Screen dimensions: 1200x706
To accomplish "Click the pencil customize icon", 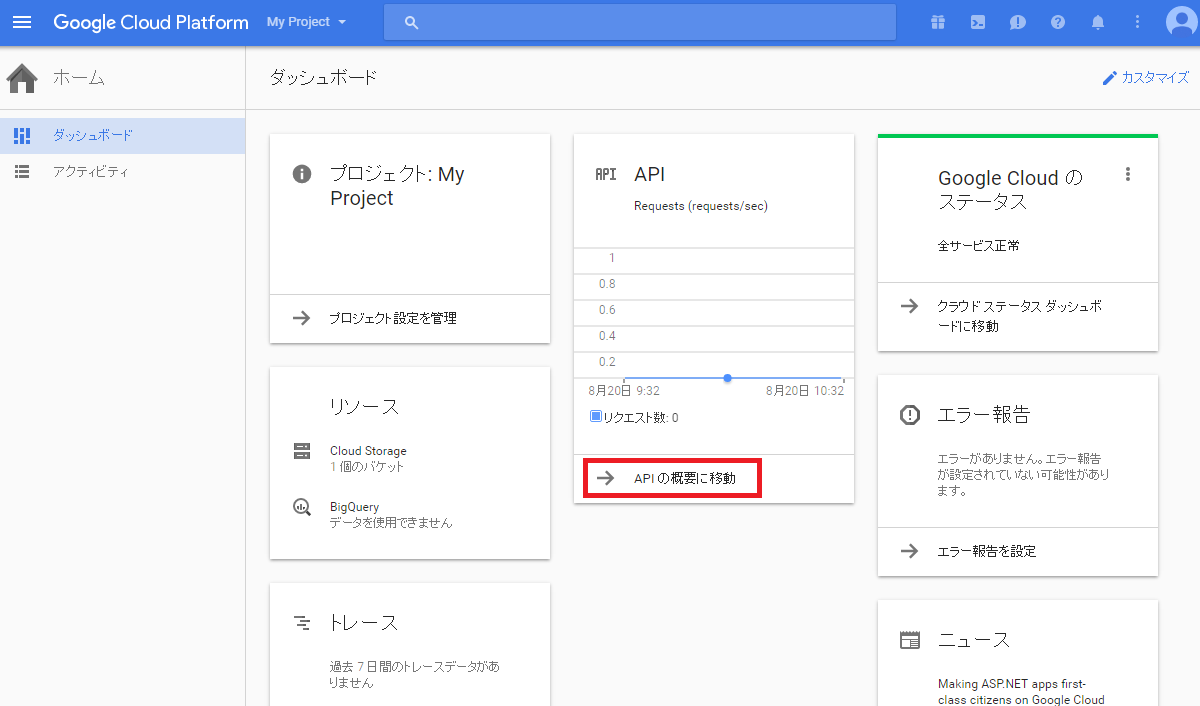I will [x=1109, y=78].
